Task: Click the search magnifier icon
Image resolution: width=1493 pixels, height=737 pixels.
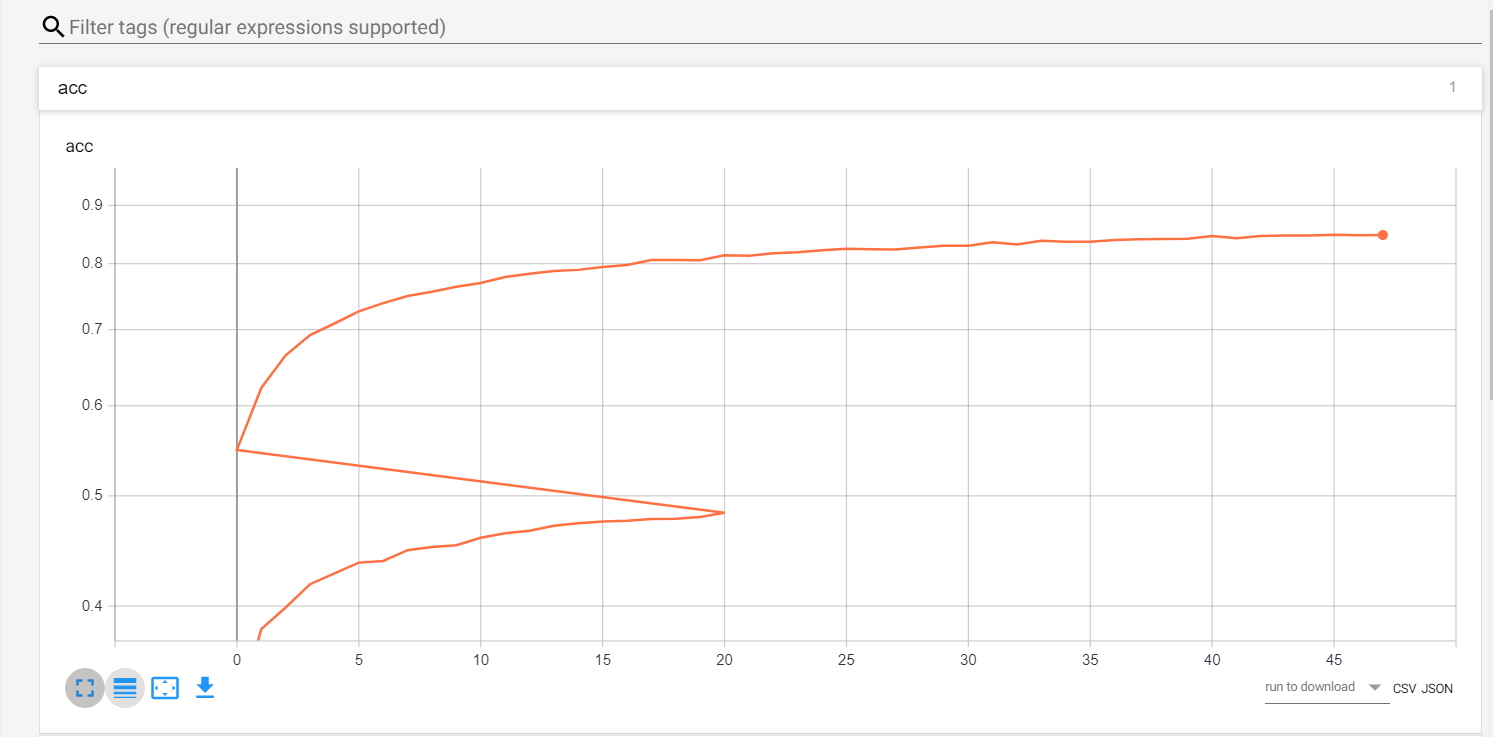Action: click(x=52, y=27)
